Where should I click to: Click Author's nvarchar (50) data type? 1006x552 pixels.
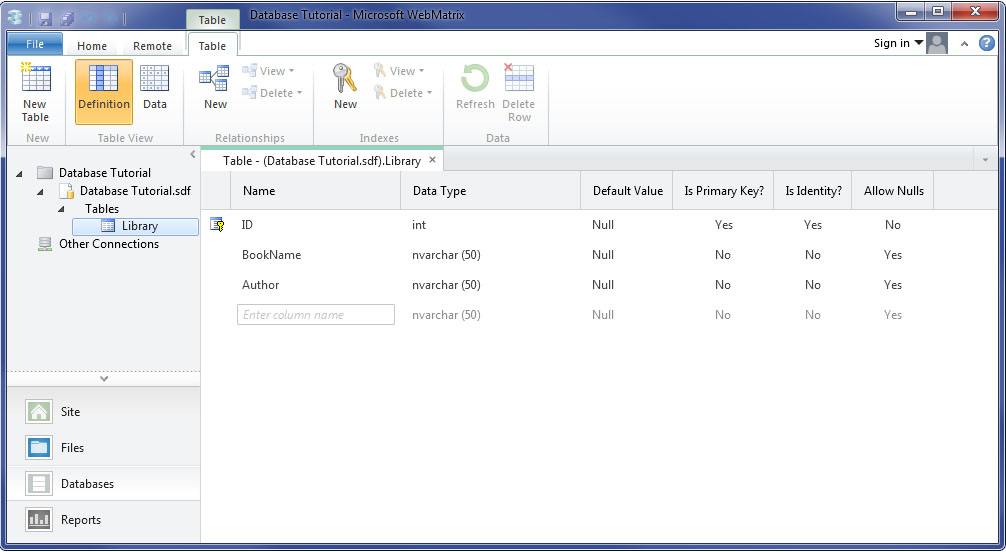[x=447, y=285]
